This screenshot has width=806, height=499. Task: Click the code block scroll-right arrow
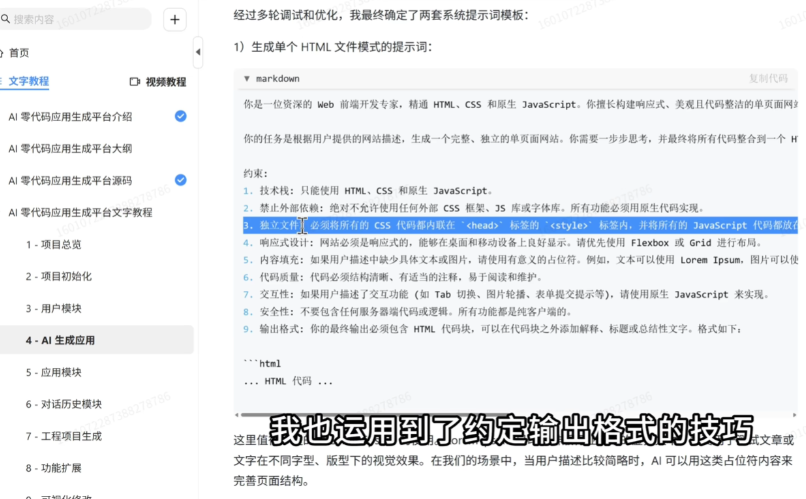click(794, 415)
